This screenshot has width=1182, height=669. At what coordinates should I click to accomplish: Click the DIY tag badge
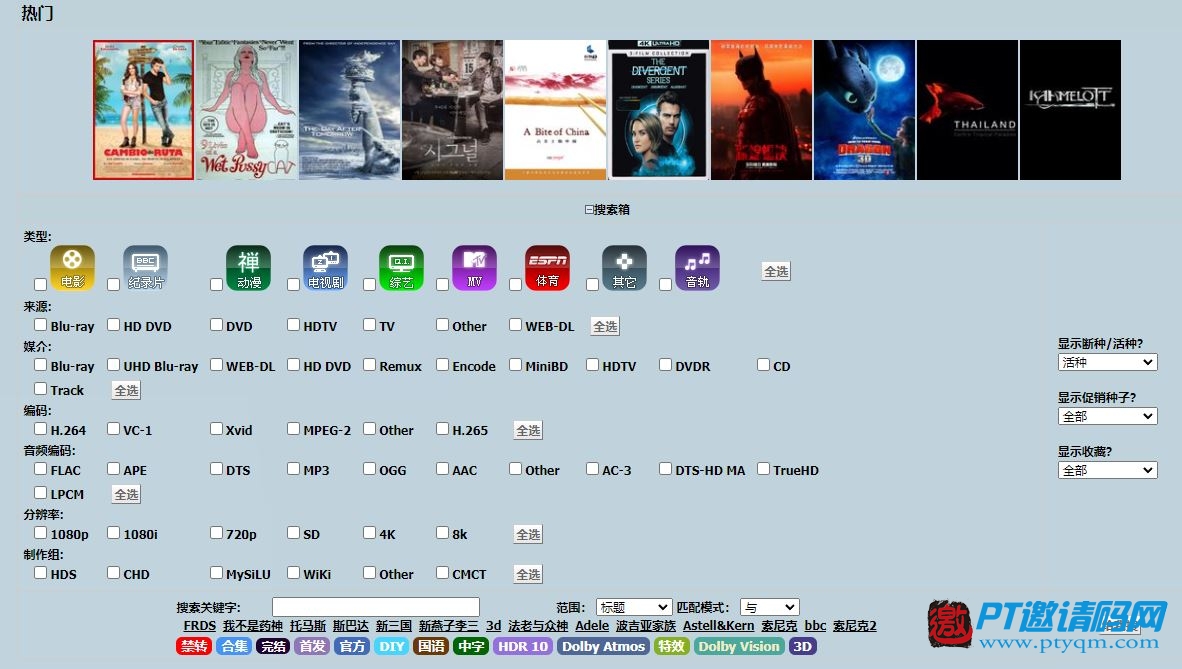pos(391,646)
